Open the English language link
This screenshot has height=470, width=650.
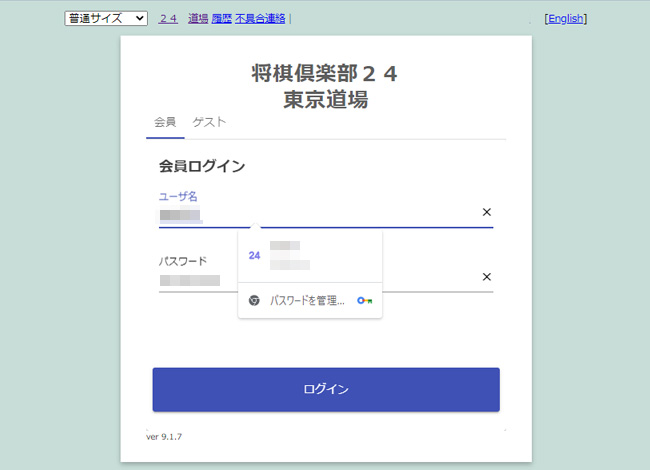click(x=565, y=18)
